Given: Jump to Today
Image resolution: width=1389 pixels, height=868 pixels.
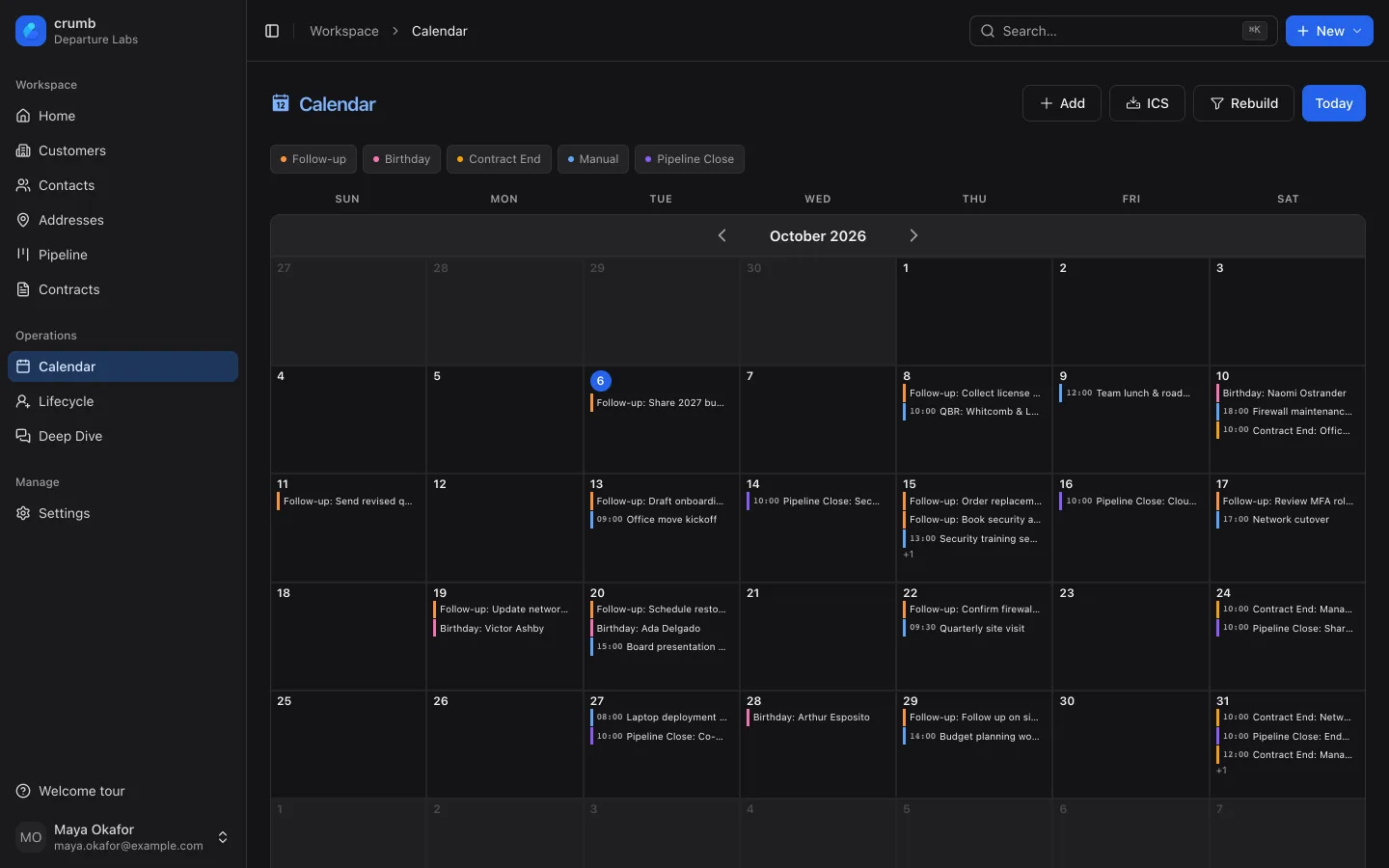Looking at the screenshot, I should (x=1334, y=103).
